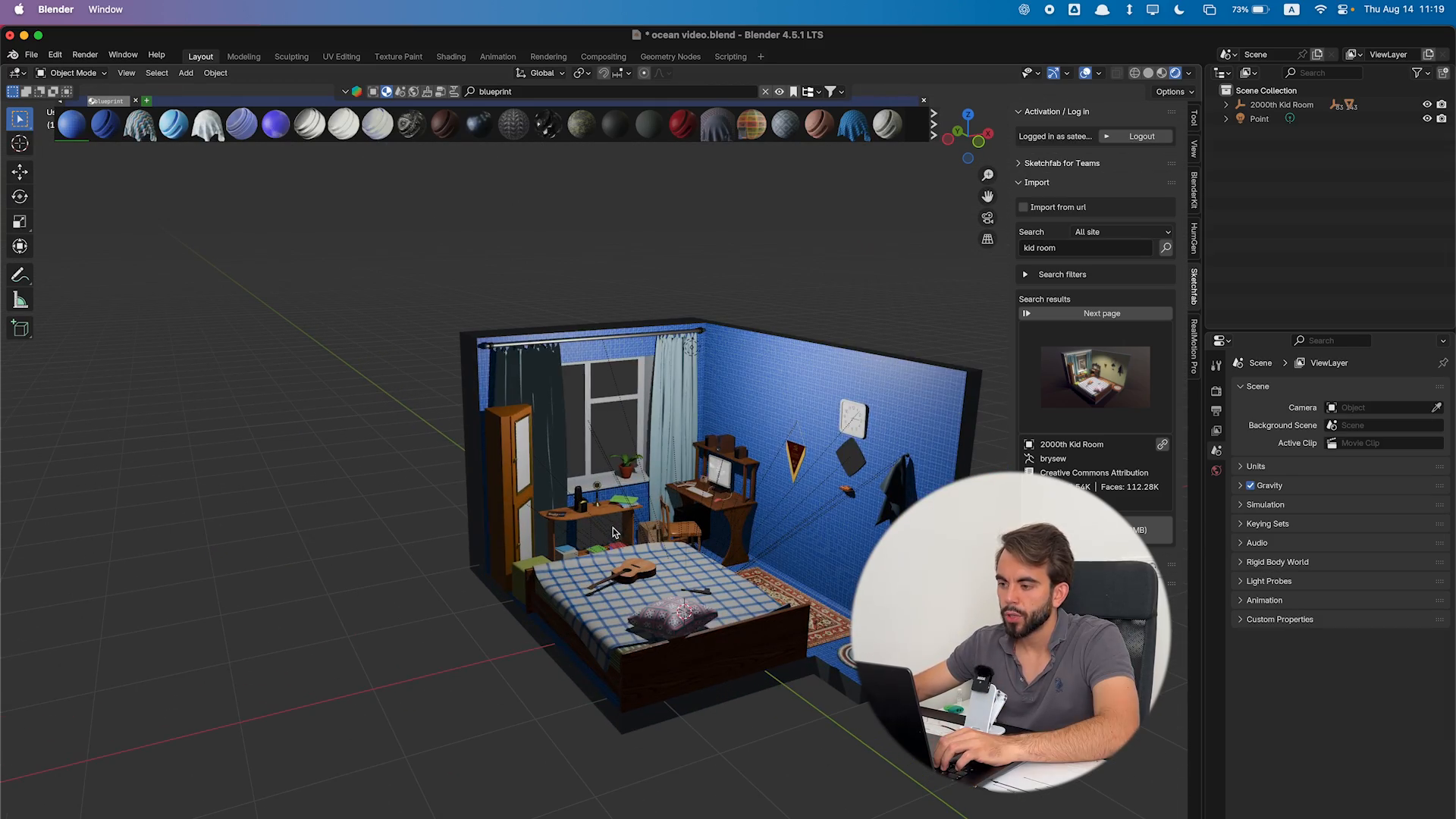Screen dimensions: 1456x819
Task: Select the Add Cube tool
Action: (20, 328)
